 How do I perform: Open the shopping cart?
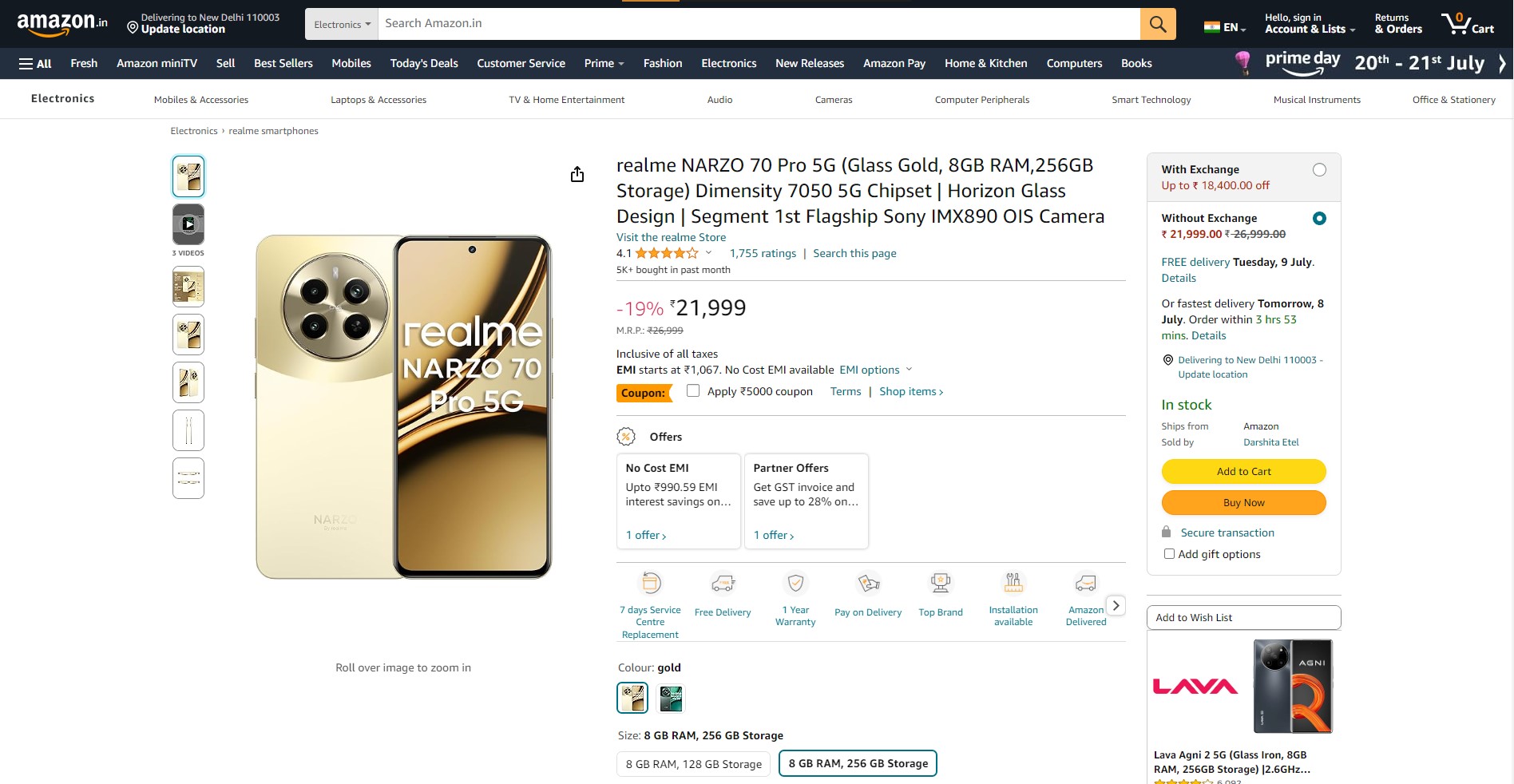[x=1467, y=24]
